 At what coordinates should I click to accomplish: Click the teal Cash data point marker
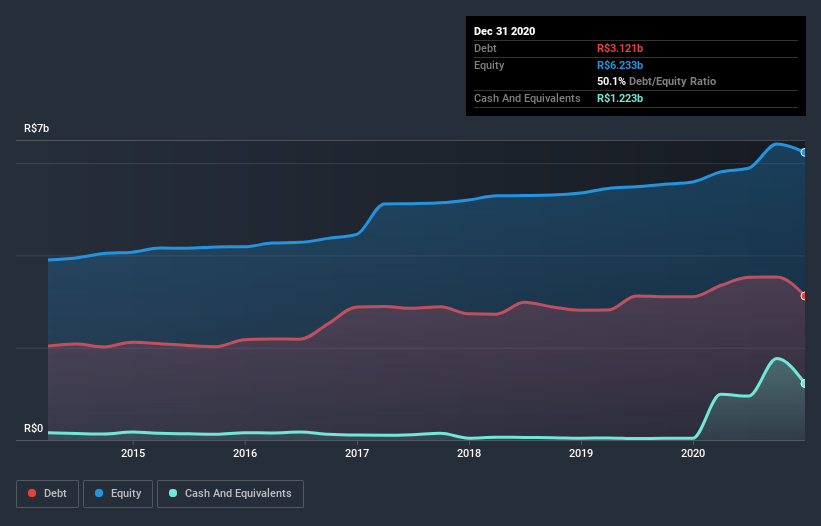(x=804, y=383)
